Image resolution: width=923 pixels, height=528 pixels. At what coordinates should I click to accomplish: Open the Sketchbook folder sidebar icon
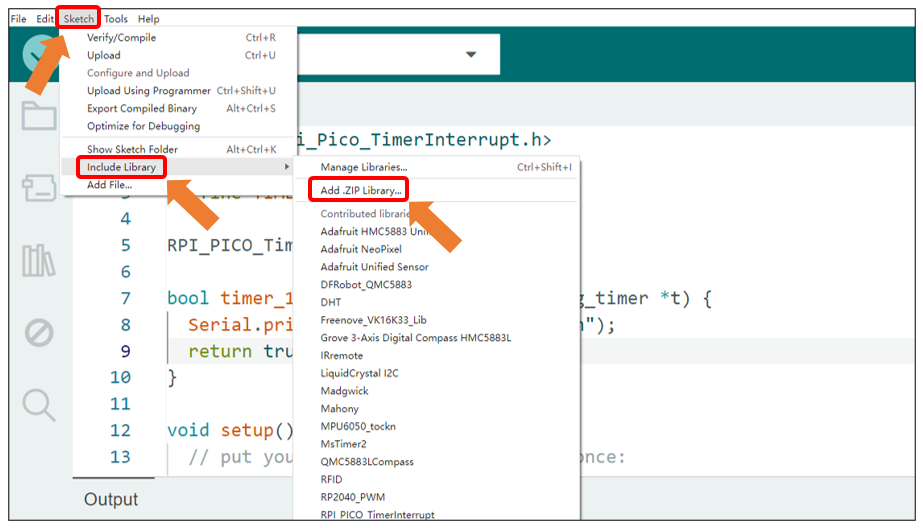pos(39,115)
